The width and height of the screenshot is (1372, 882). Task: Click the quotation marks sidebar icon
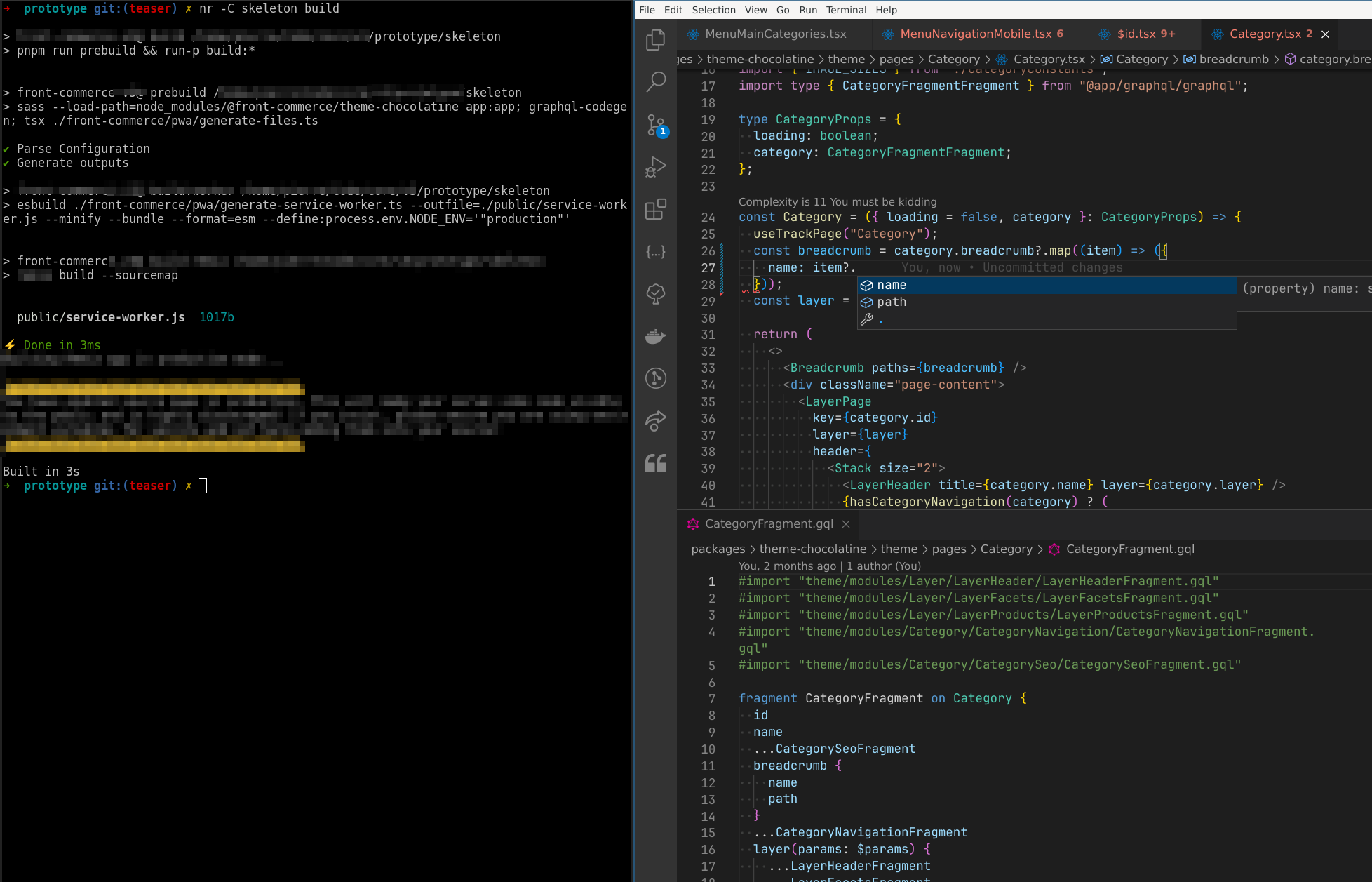click(x=655, y=463)
